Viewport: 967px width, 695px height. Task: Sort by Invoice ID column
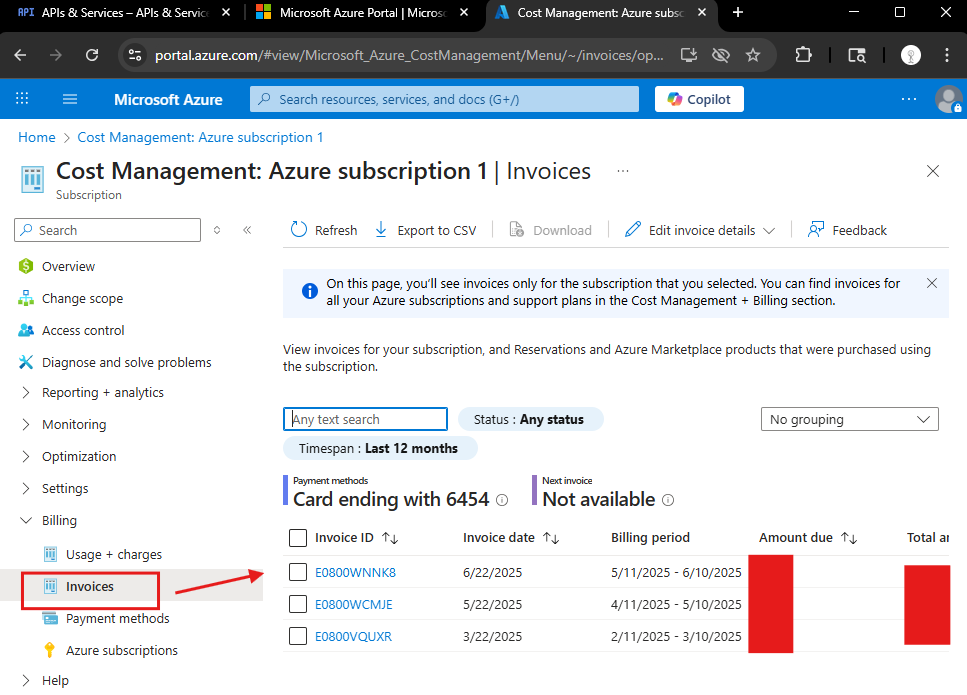pos(356,538)
